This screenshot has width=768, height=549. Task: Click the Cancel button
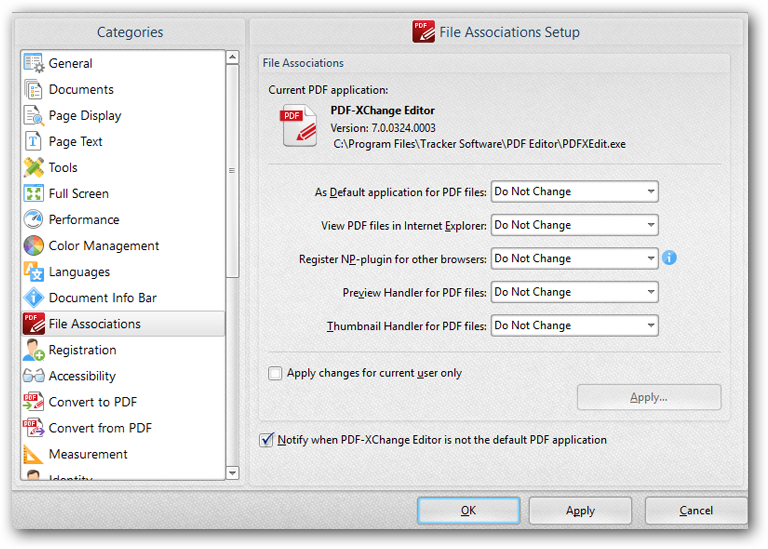click(x=696, y=510)
